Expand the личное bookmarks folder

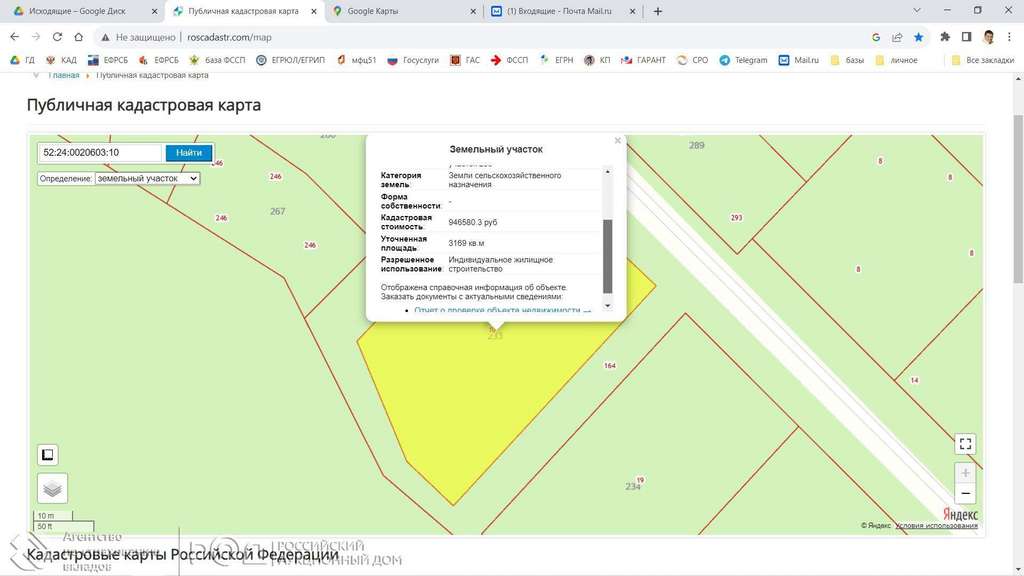click(896, 60)
